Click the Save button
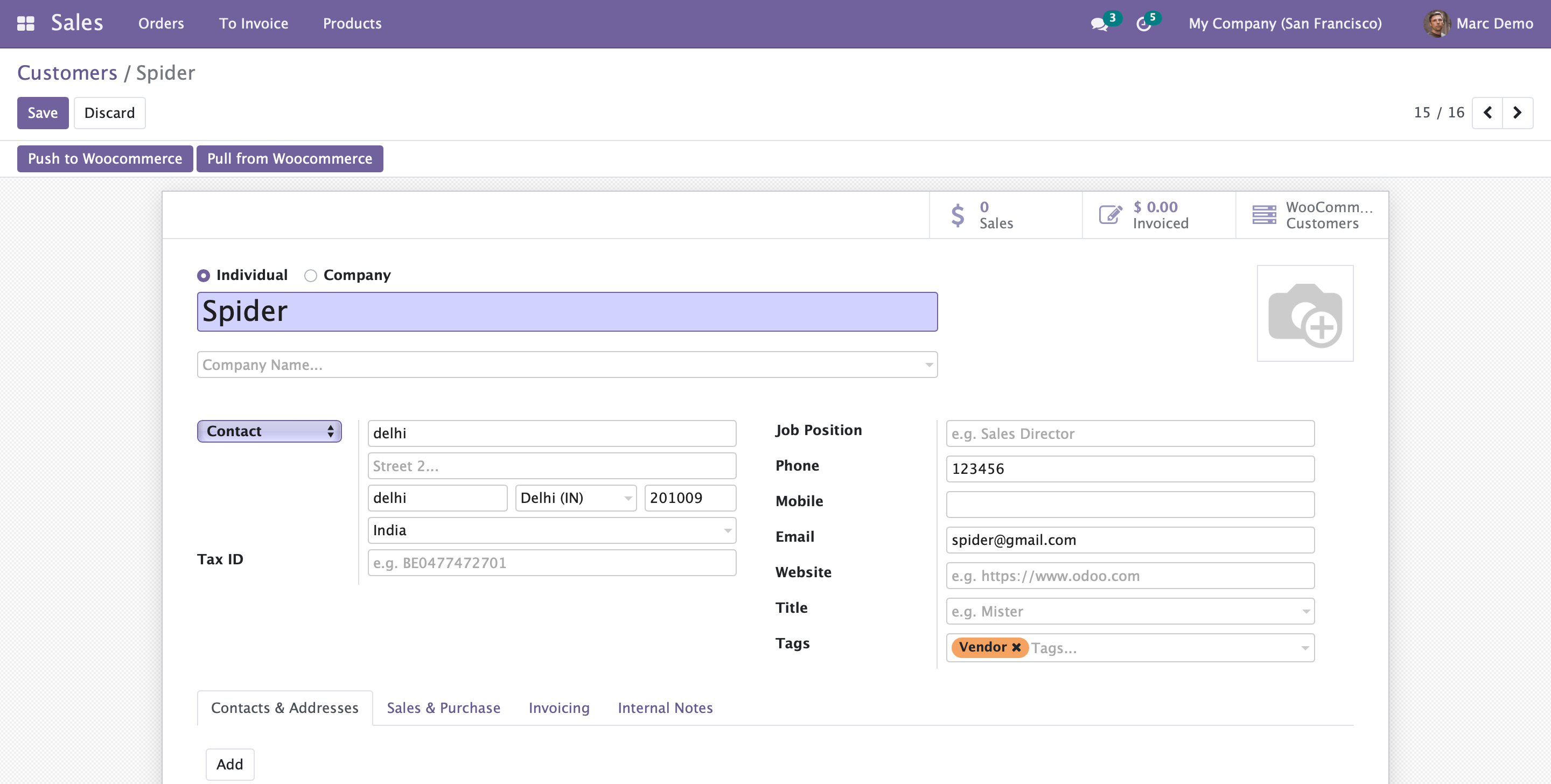 [43, 113]
